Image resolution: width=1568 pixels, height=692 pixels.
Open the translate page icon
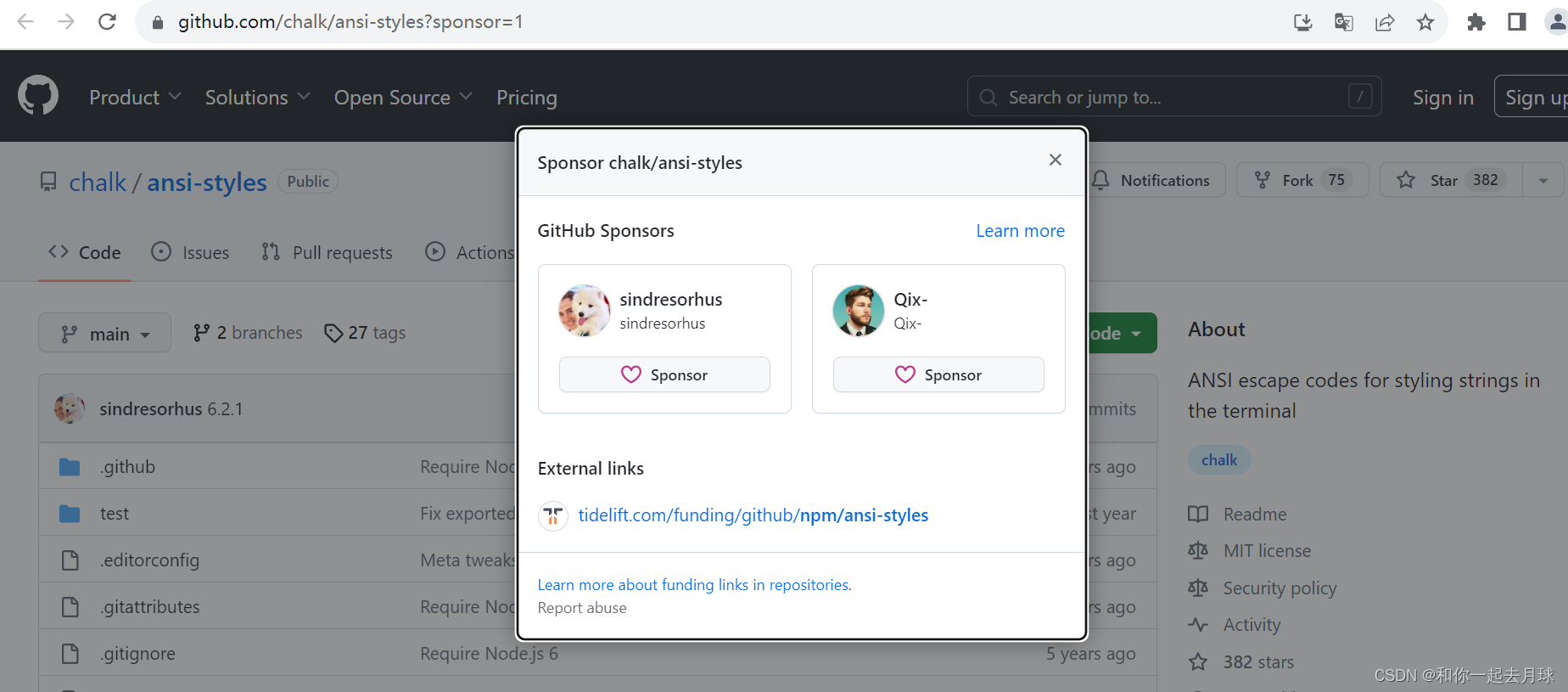coord(1343,23)
